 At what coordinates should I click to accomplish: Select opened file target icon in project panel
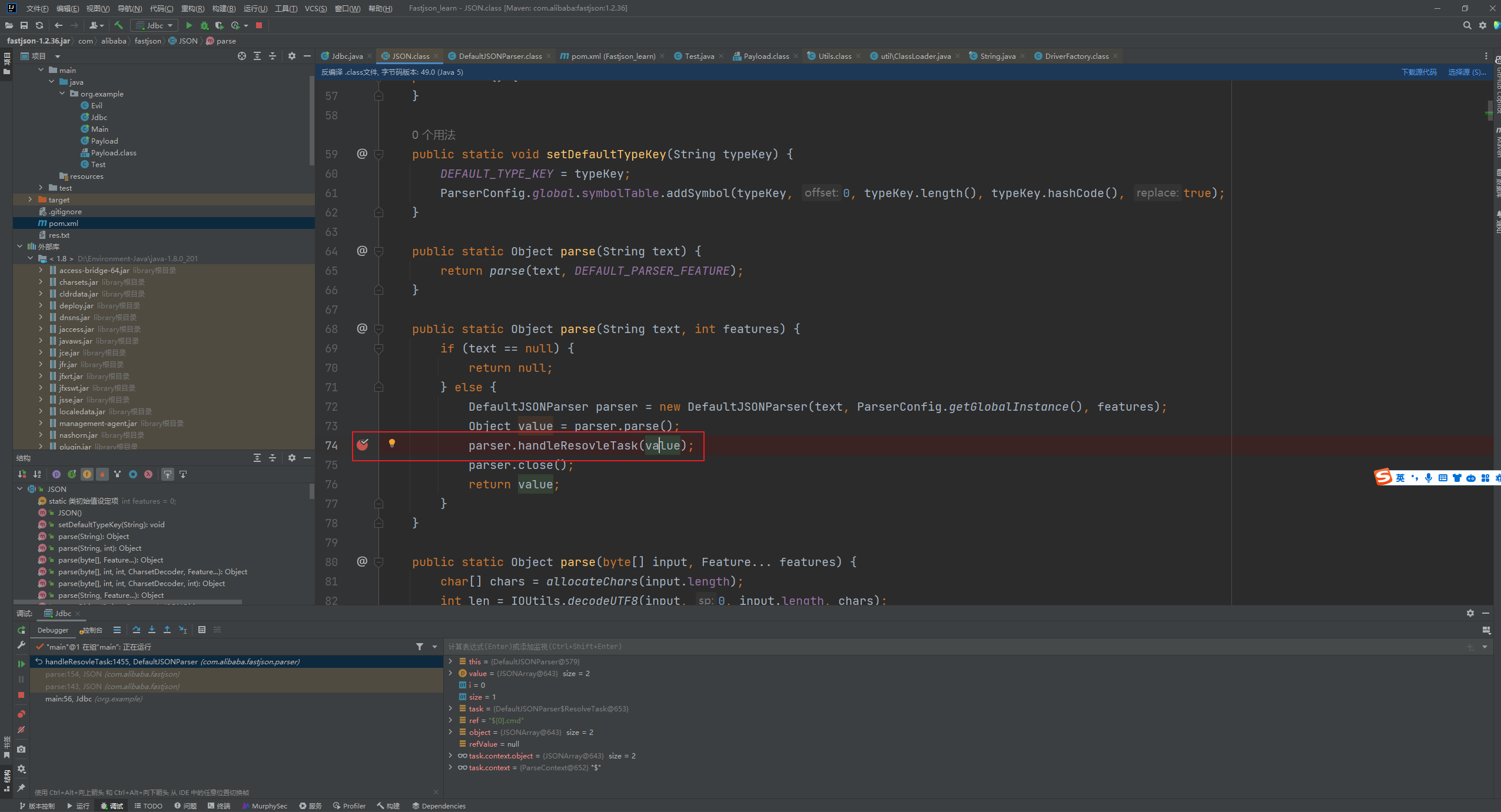(242, 56)
